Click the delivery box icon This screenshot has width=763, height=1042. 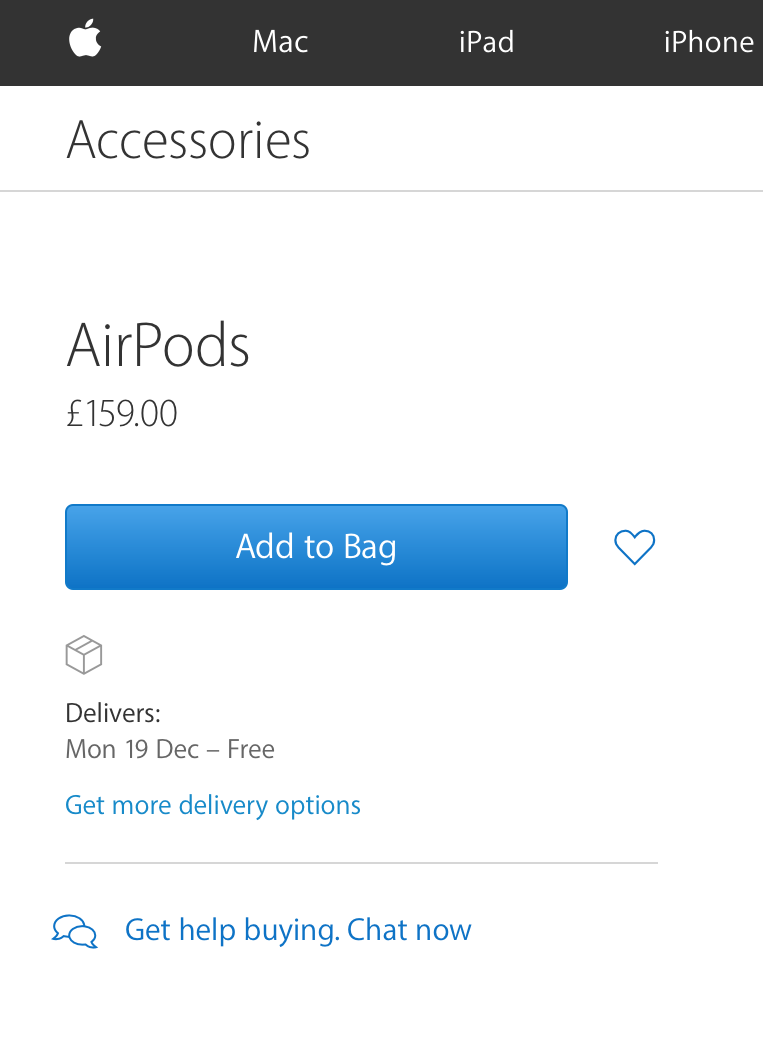pos(84,655)
